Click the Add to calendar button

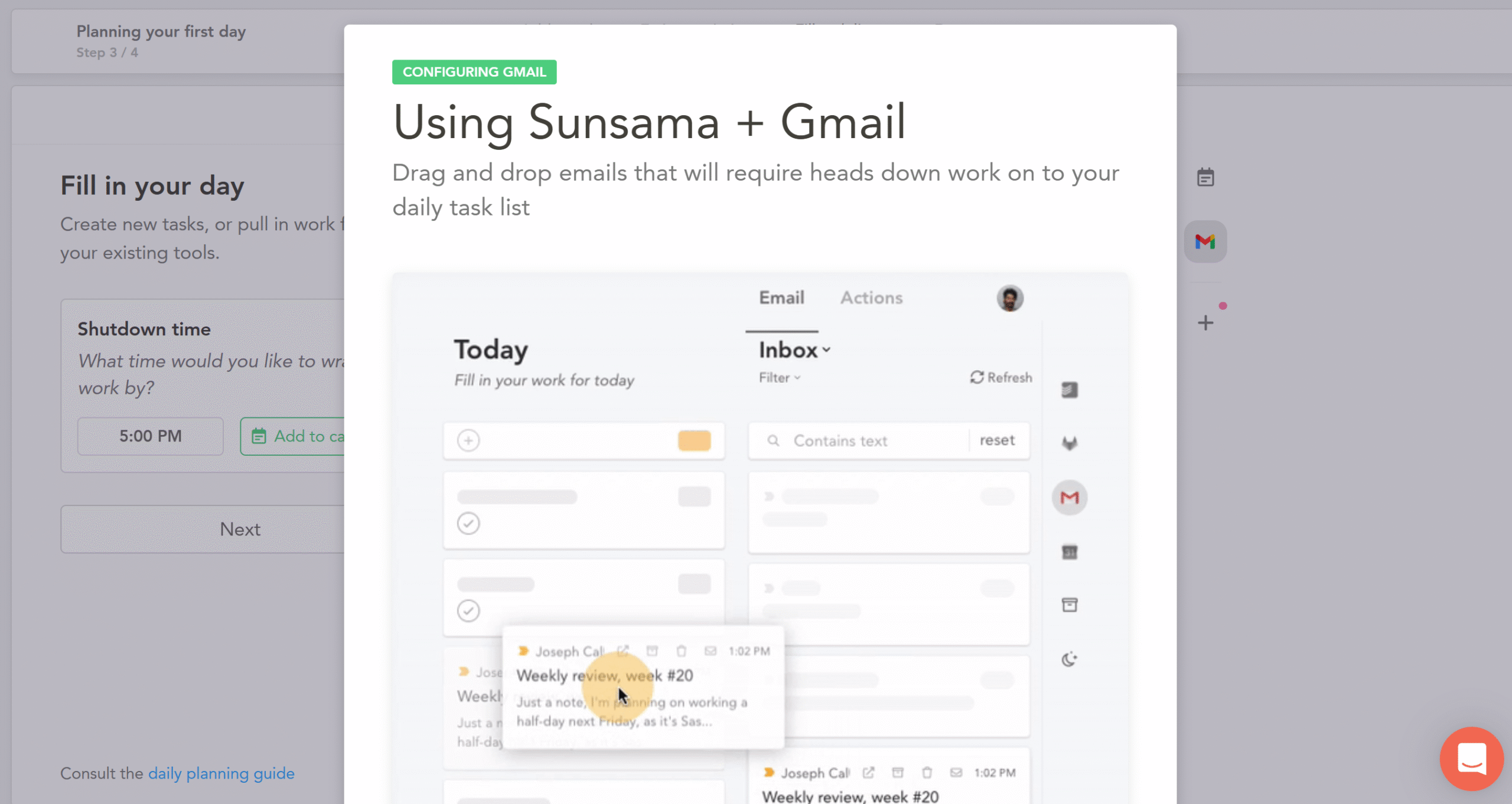[292, 436]
